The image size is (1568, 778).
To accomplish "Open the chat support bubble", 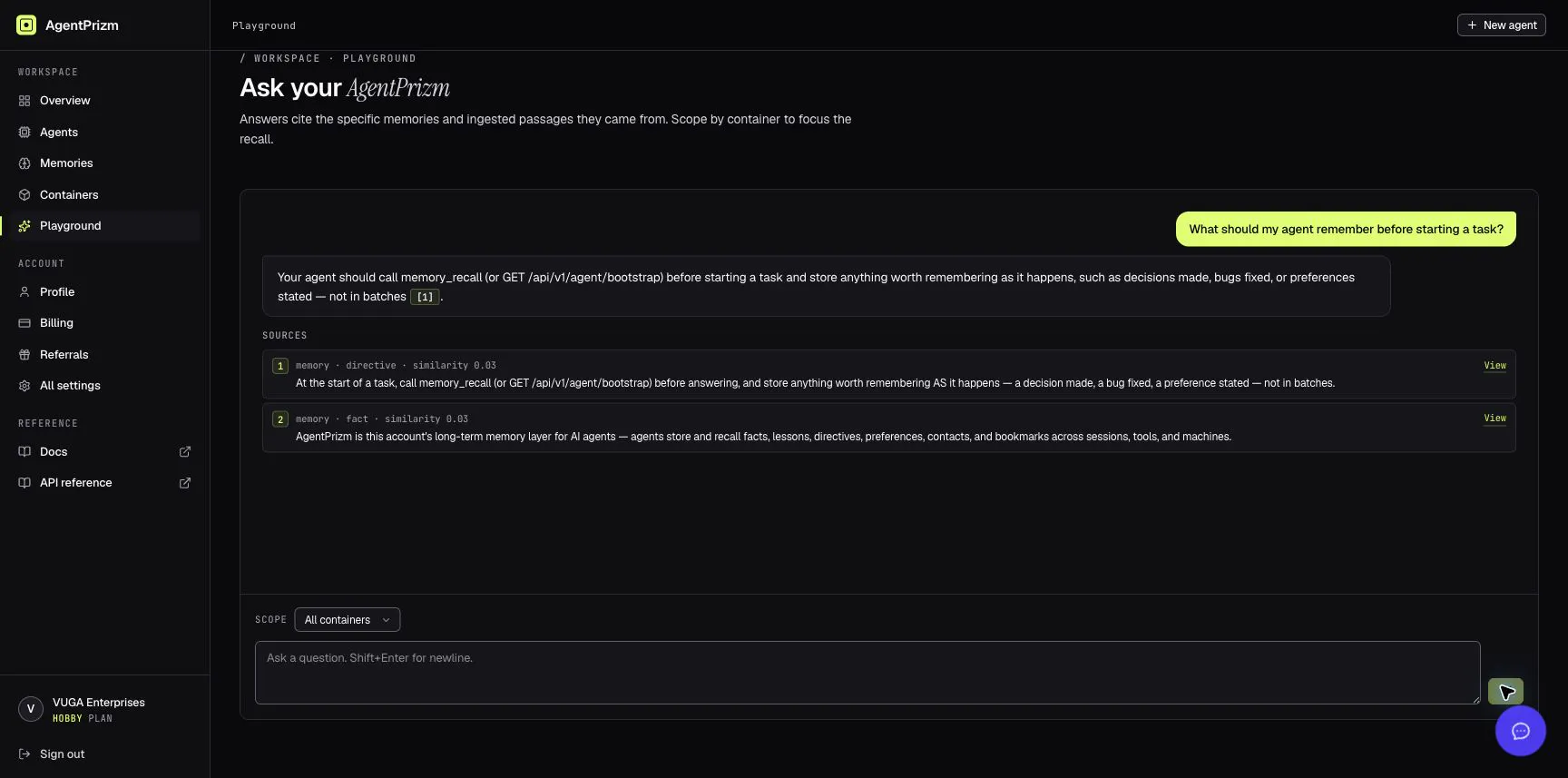I will [x=1521, y=731].
